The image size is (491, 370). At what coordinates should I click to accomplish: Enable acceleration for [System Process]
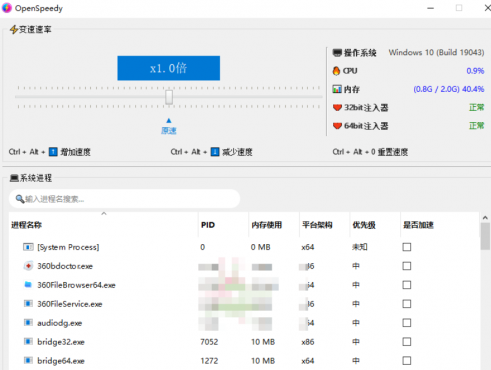(x=407, y=247)
